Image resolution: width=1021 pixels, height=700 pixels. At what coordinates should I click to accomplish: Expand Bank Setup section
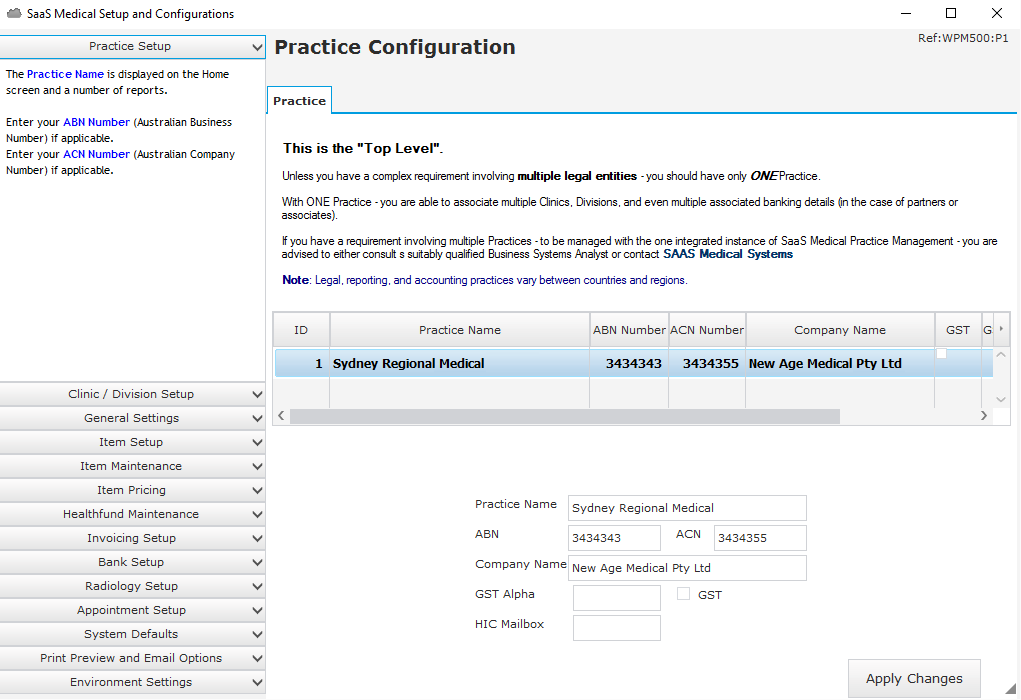pos(132,562)
